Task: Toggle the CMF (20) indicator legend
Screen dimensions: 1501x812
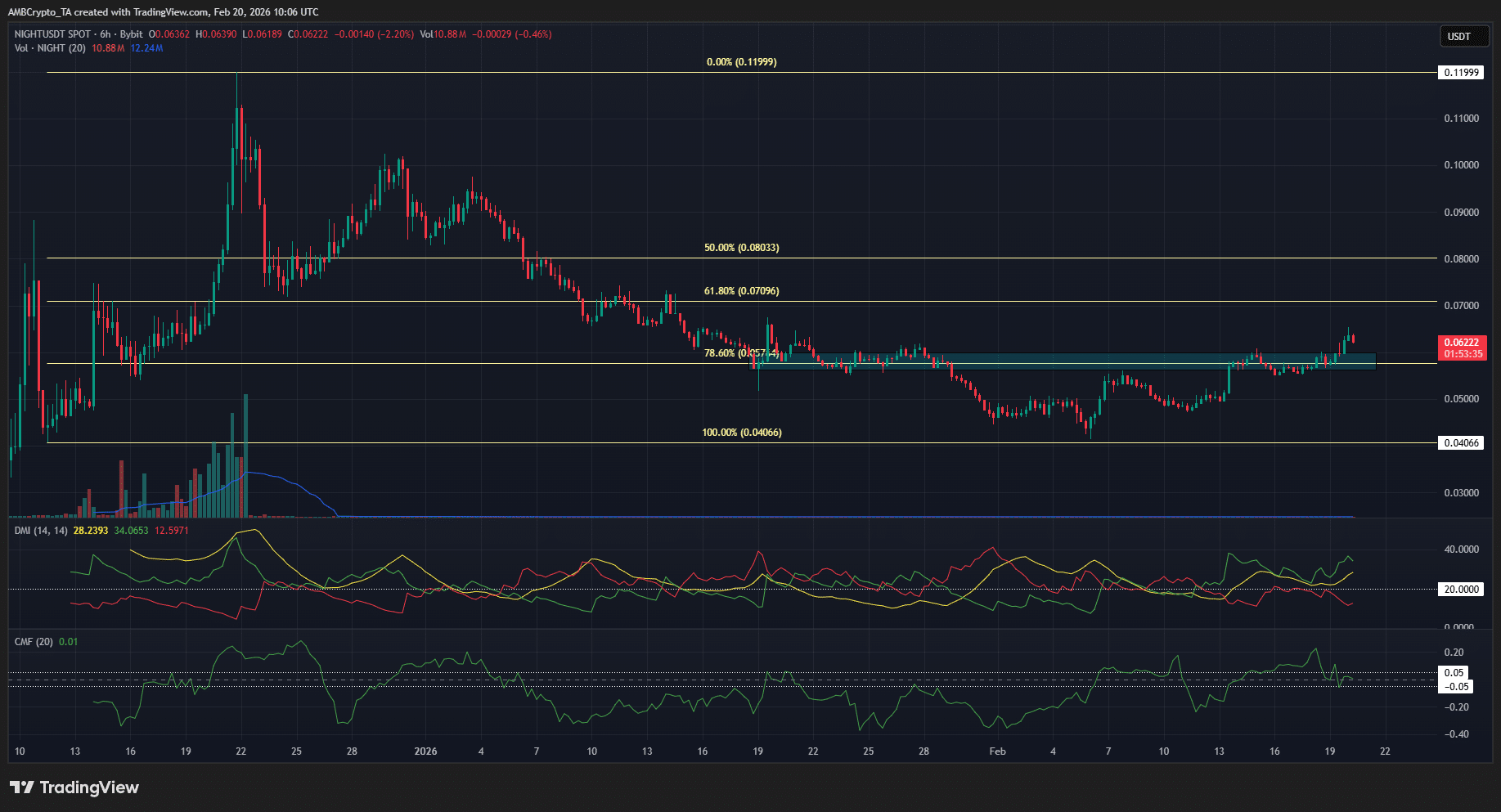Action: (34, 641)
